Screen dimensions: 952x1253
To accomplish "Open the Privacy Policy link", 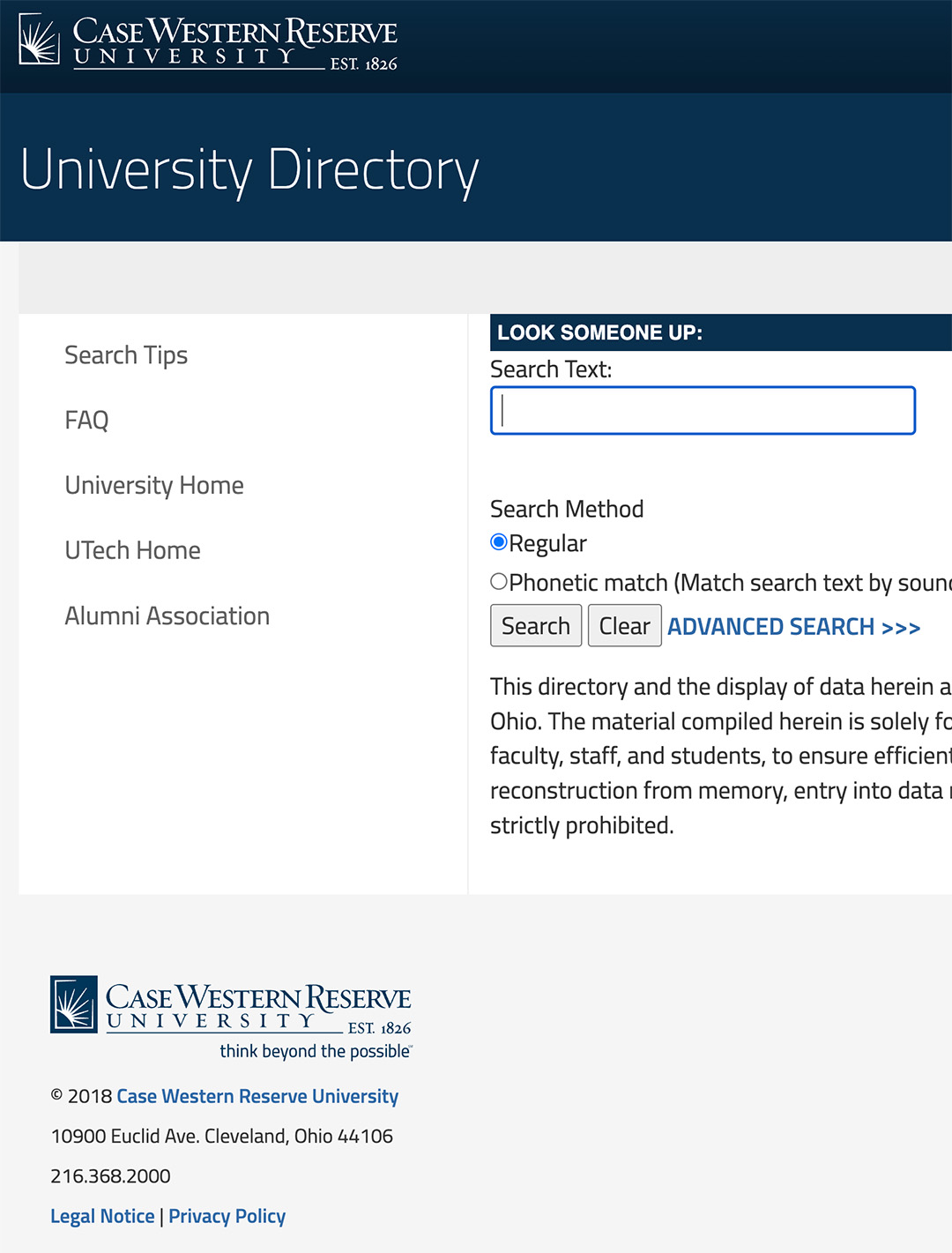I will click(227, 1216).
